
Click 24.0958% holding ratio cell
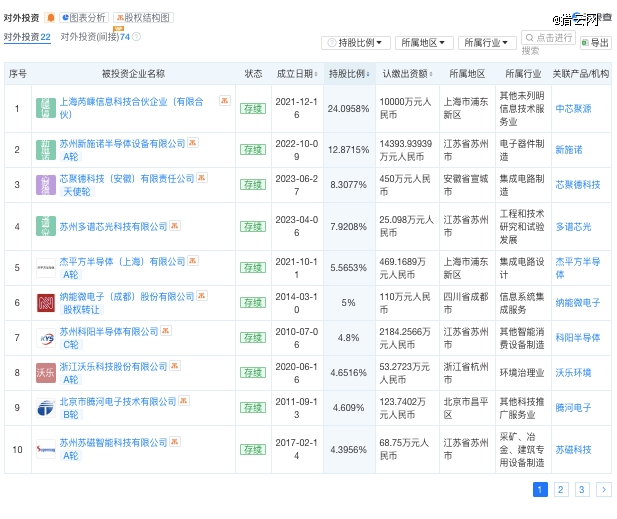349,109
